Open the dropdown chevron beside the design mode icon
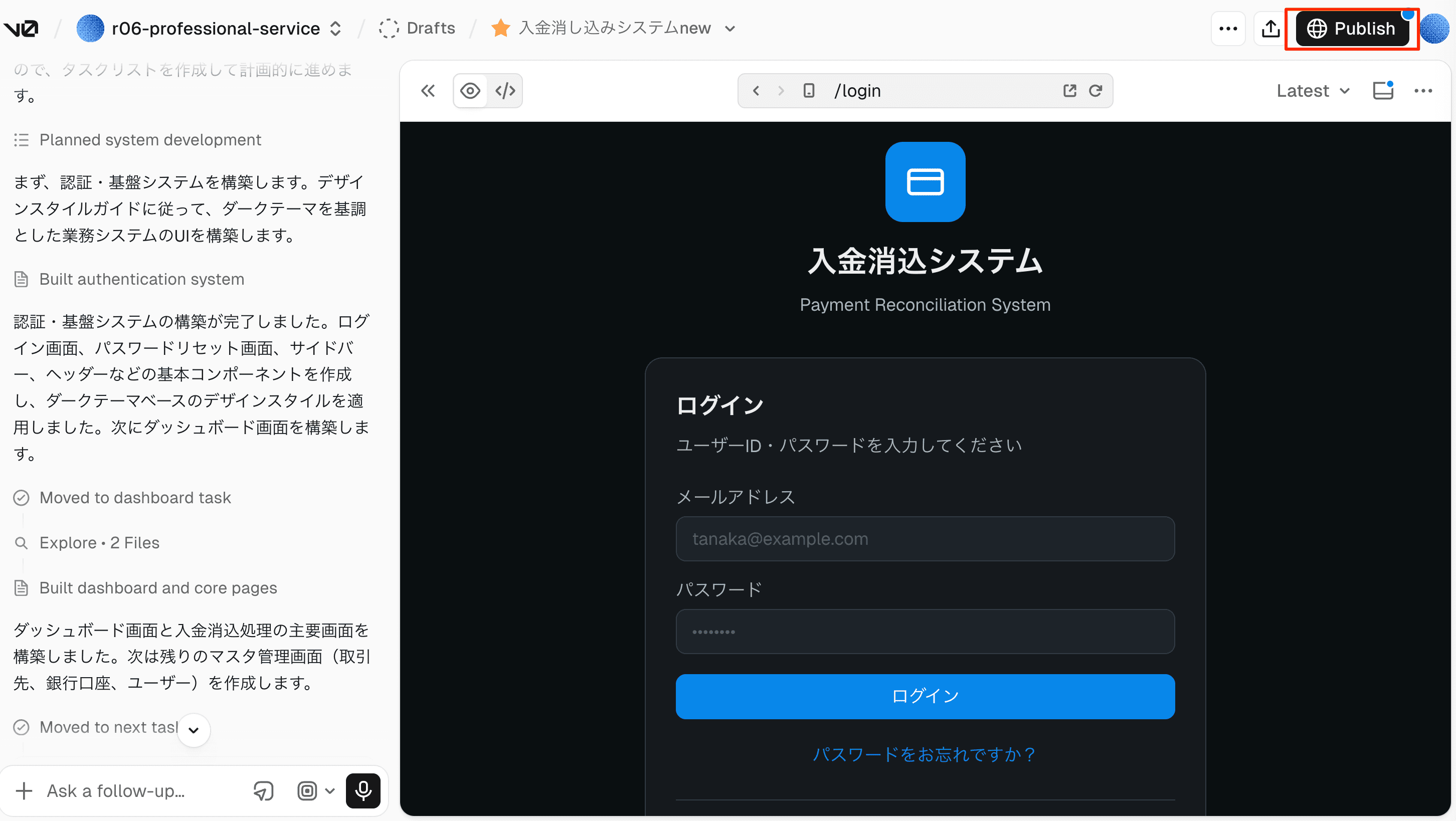Screen dimensions: 1456x821 pos(330,791)
